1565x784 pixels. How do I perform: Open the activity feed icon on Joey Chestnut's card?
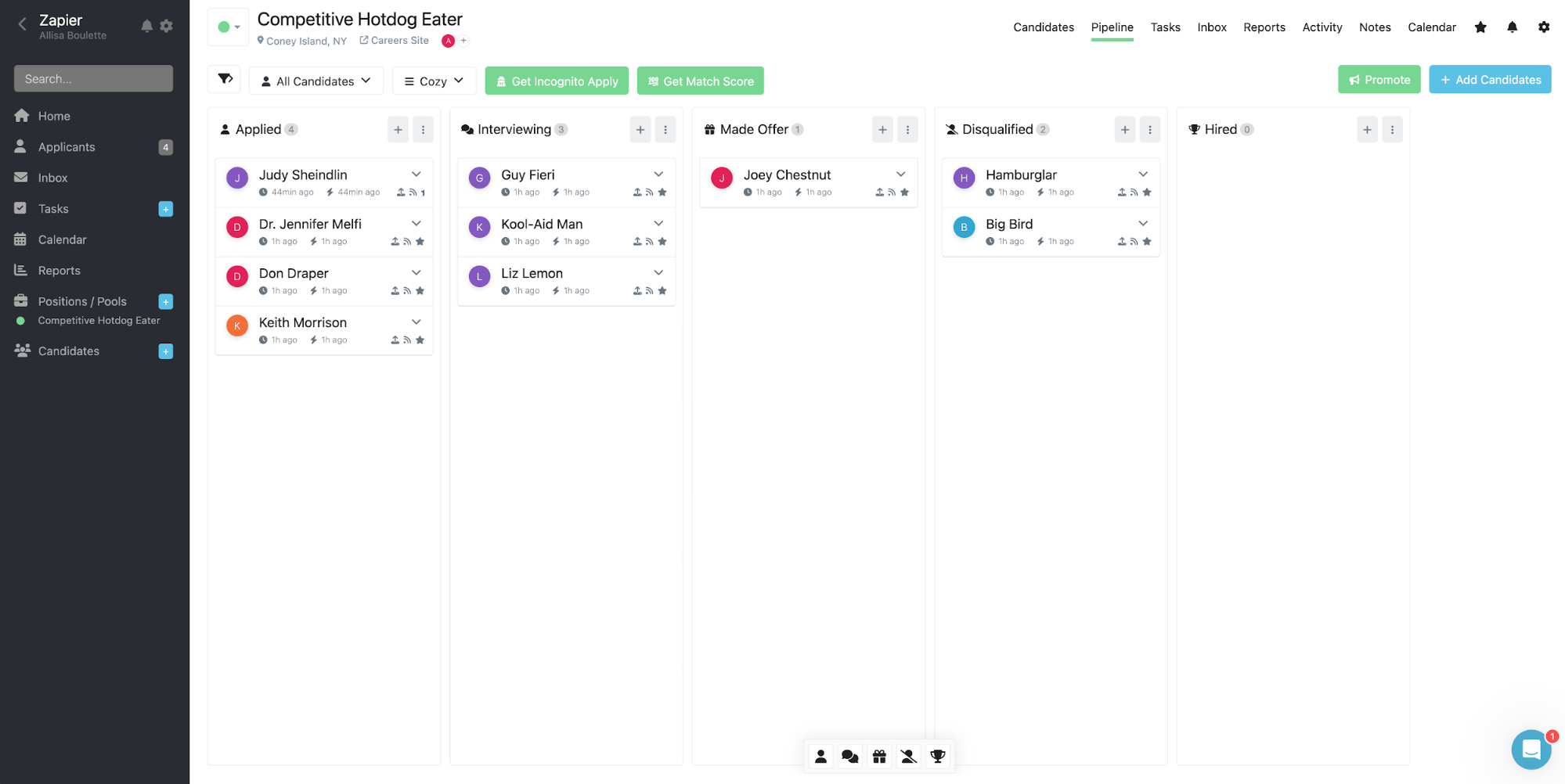click(892, 192)
